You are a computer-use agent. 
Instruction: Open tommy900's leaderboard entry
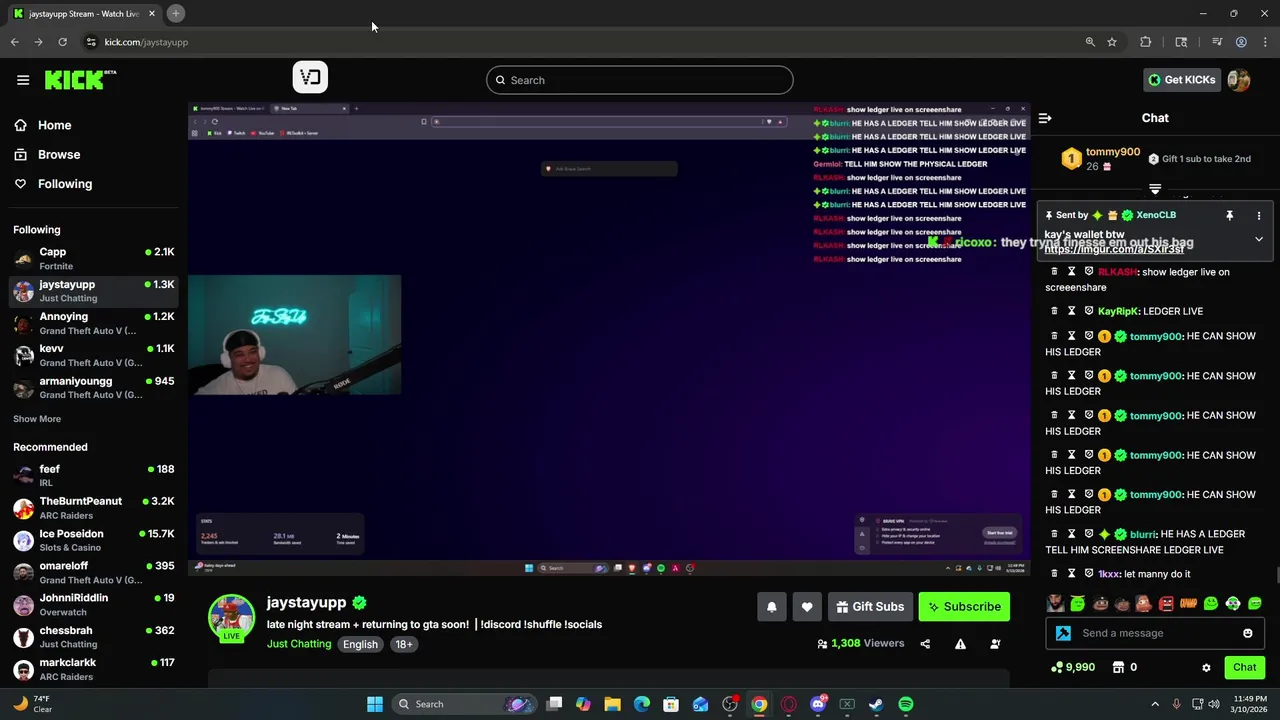(1100, 159)
